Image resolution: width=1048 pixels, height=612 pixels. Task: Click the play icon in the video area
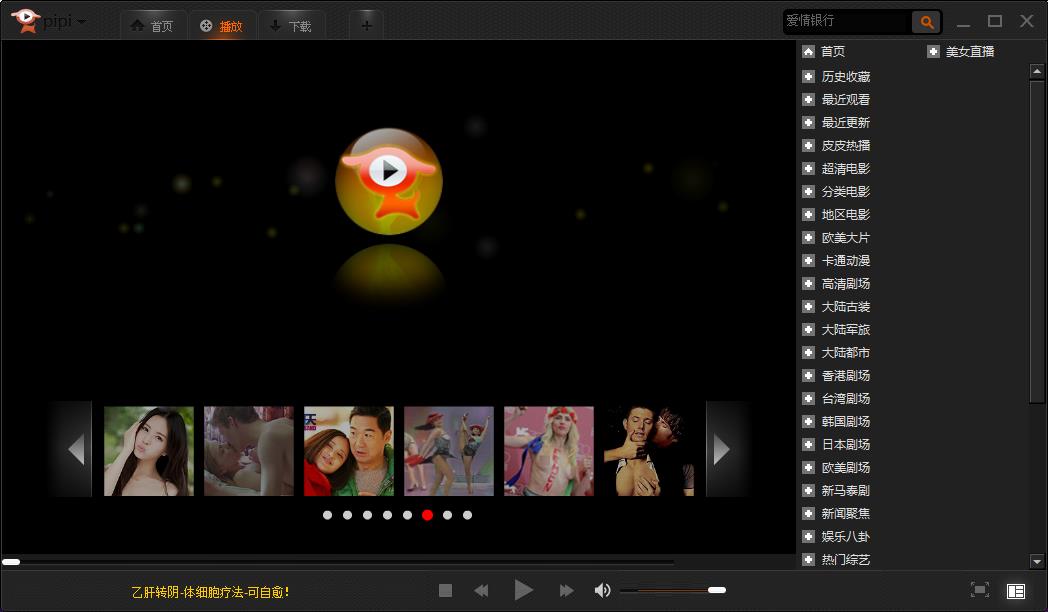[389, 170]
